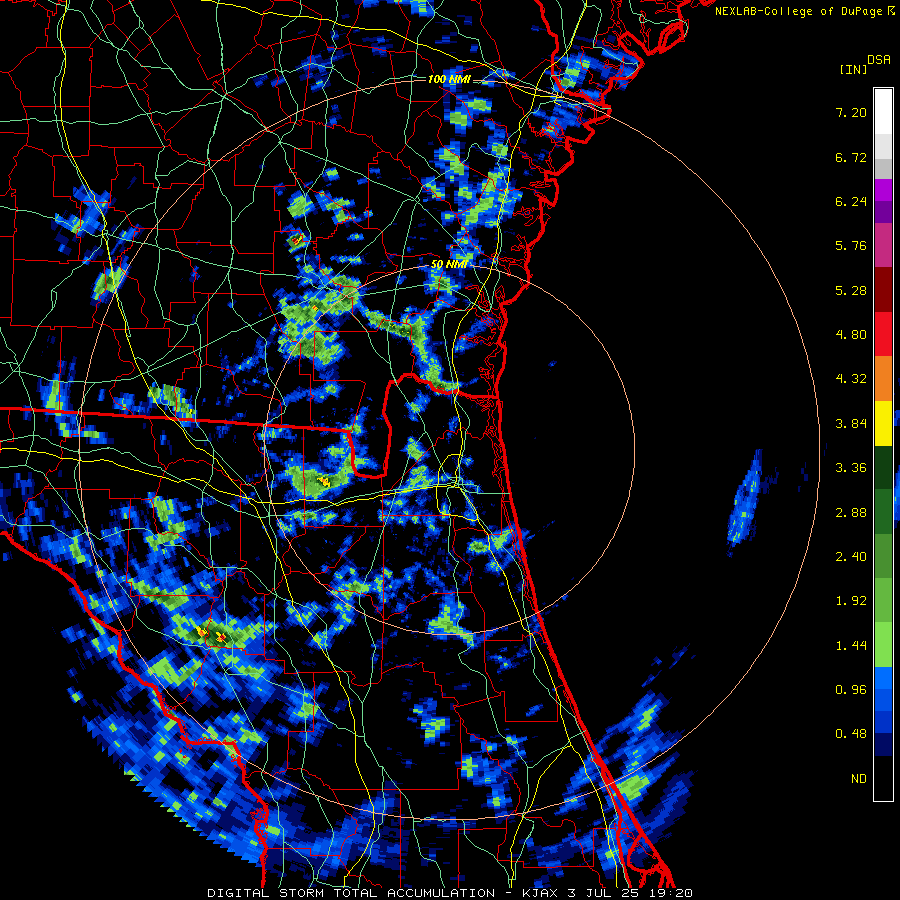The width and height of the screenshot is (900, 900).
Task: Click the NEXLAB-College of DuPage label
Action: pos(804,11)
